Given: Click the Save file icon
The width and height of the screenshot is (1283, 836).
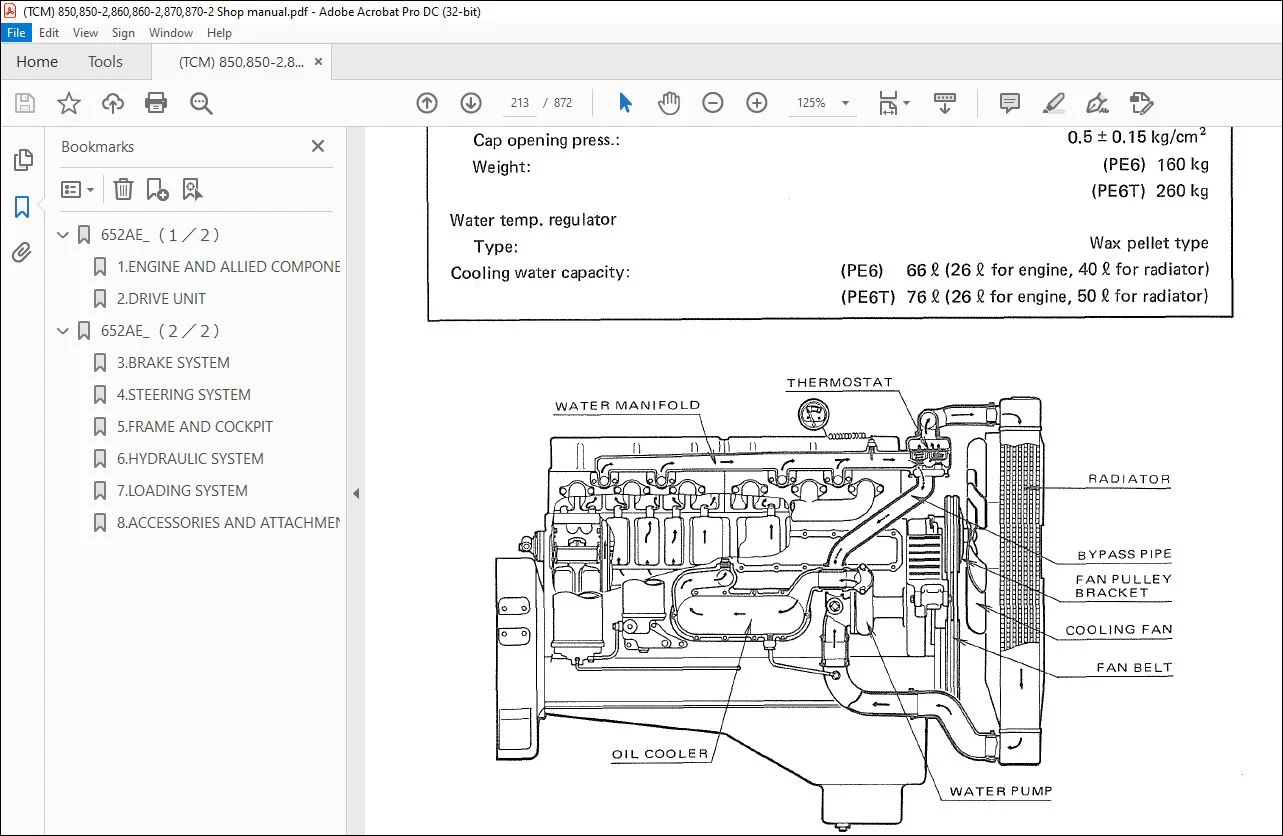Looking at the screenshot, I should tap(25, 103).
